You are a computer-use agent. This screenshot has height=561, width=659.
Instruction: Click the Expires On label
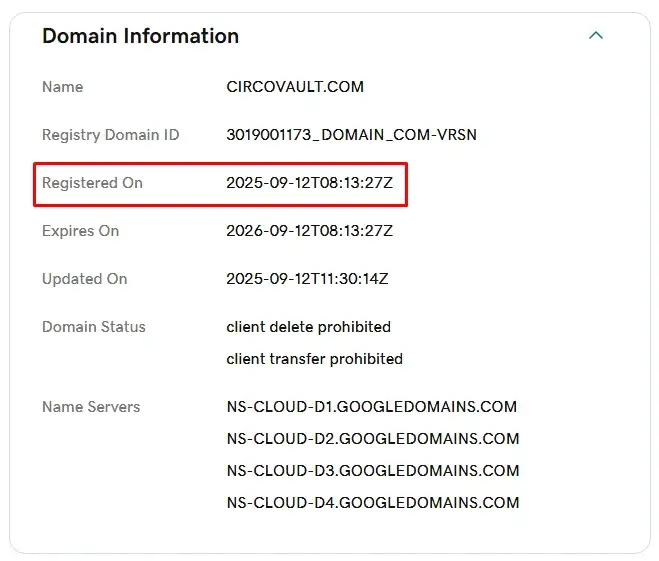point(81,231)
